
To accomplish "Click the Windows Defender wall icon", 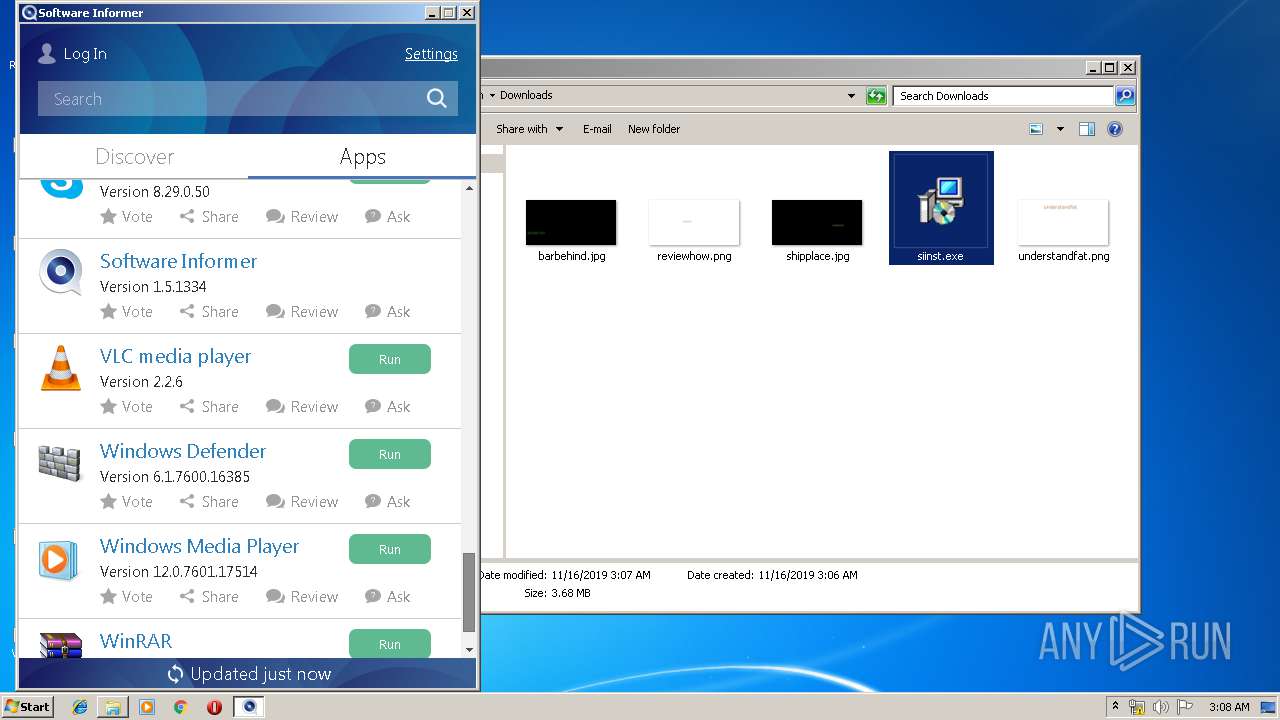I will pyautogui.click(x=59, y=462).
